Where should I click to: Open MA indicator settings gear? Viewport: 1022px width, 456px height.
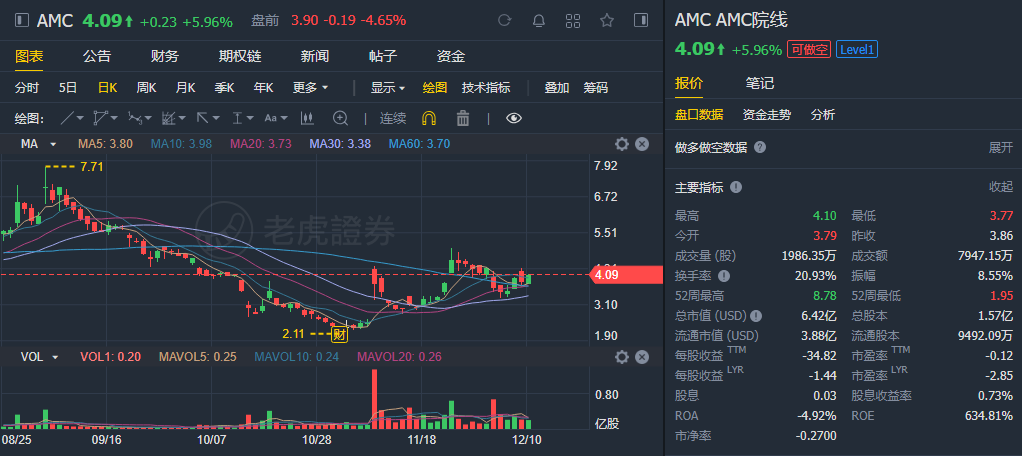pos(621,144)
